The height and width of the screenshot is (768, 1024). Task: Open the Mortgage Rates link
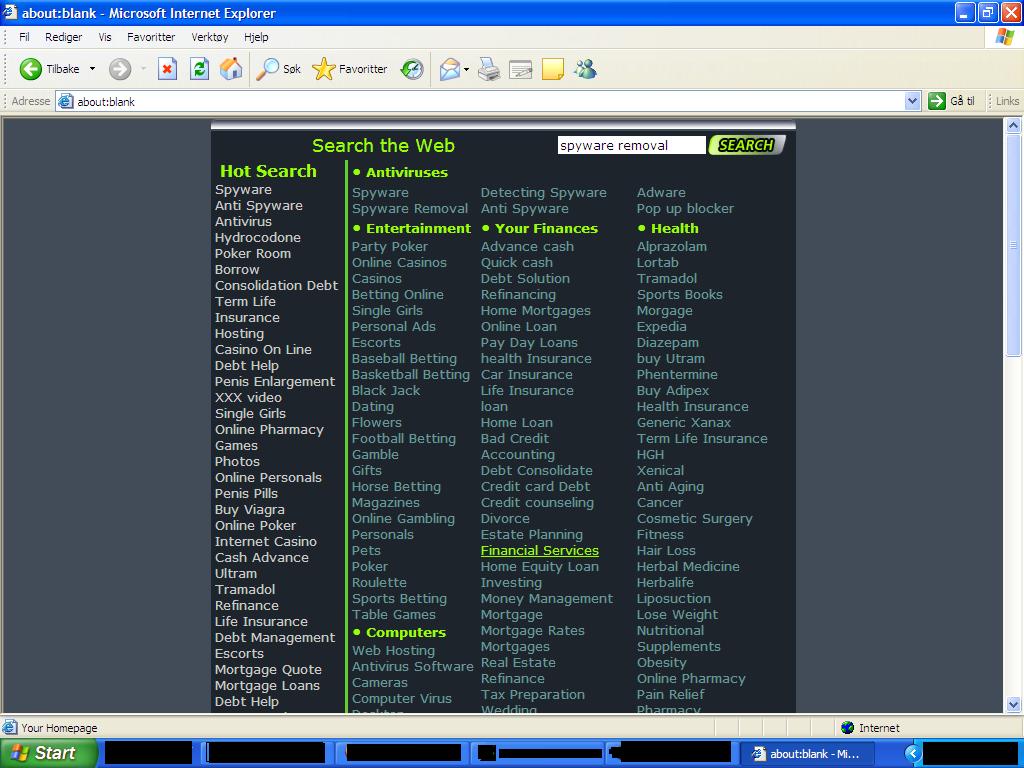point(532,631)
